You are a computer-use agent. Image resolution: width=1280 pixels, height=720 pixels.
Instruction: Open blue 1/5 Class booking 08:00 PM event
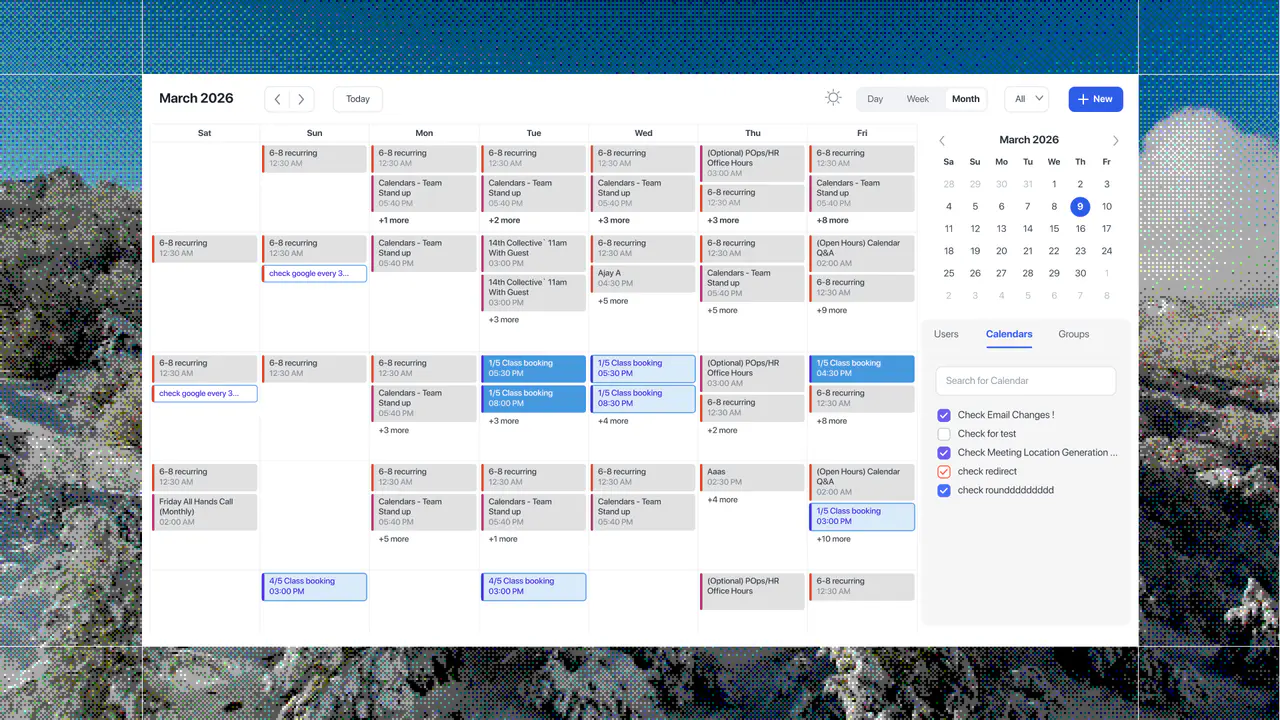point(534,399)
